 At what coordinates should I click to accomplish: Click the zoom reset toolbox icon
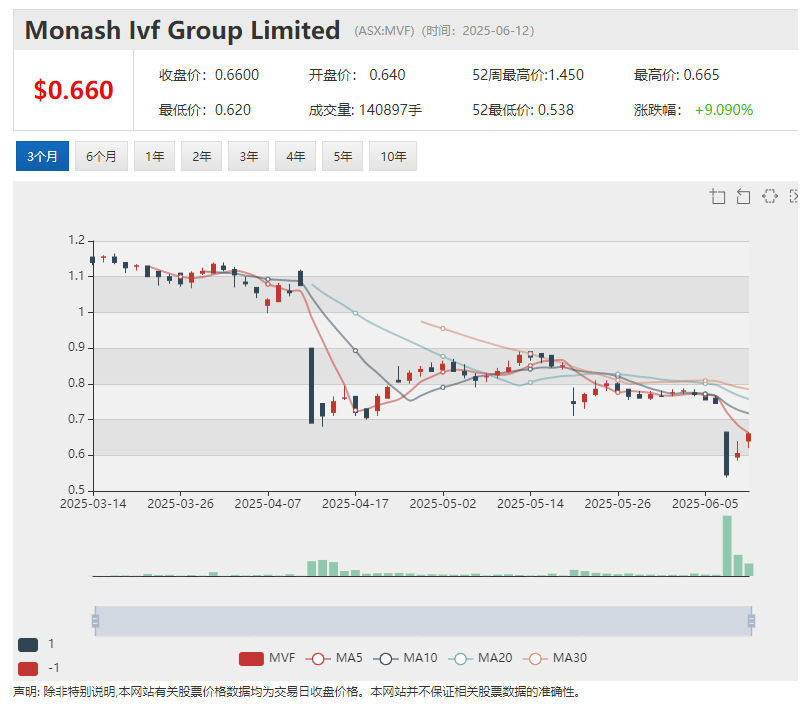[743, 197]
